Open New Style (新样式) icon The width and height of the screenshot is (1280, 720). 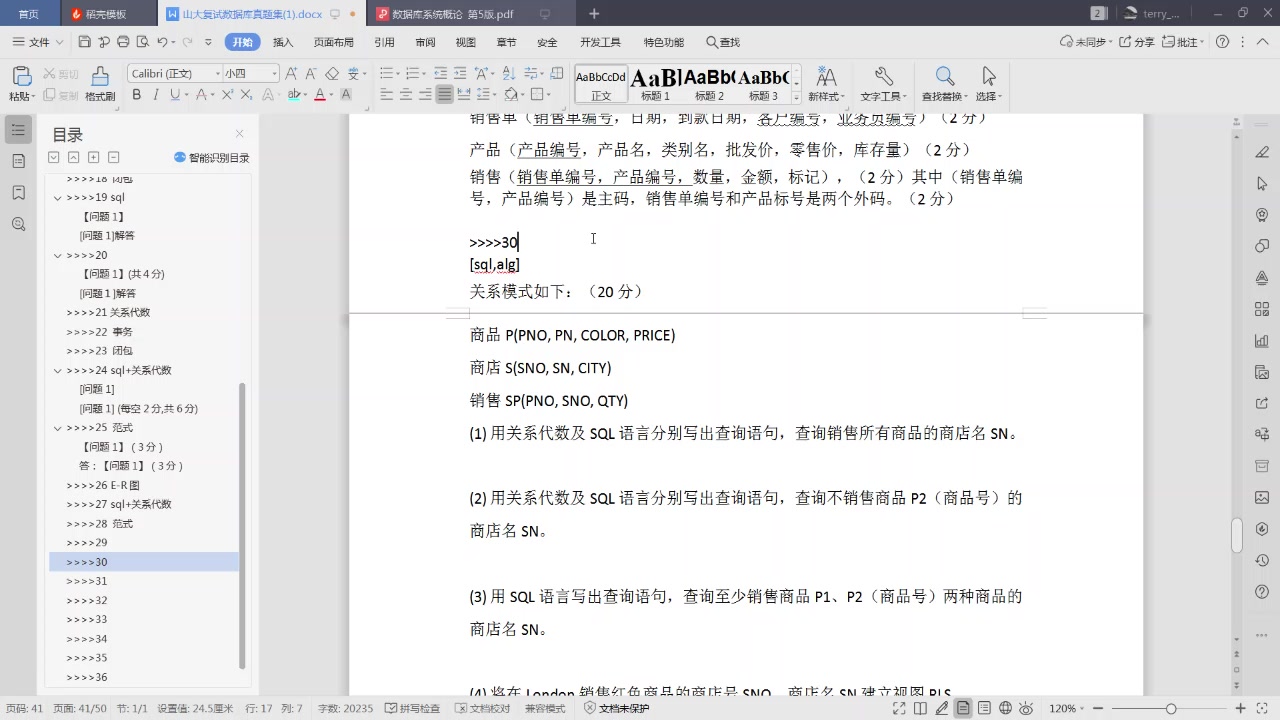tap(826, 83)
